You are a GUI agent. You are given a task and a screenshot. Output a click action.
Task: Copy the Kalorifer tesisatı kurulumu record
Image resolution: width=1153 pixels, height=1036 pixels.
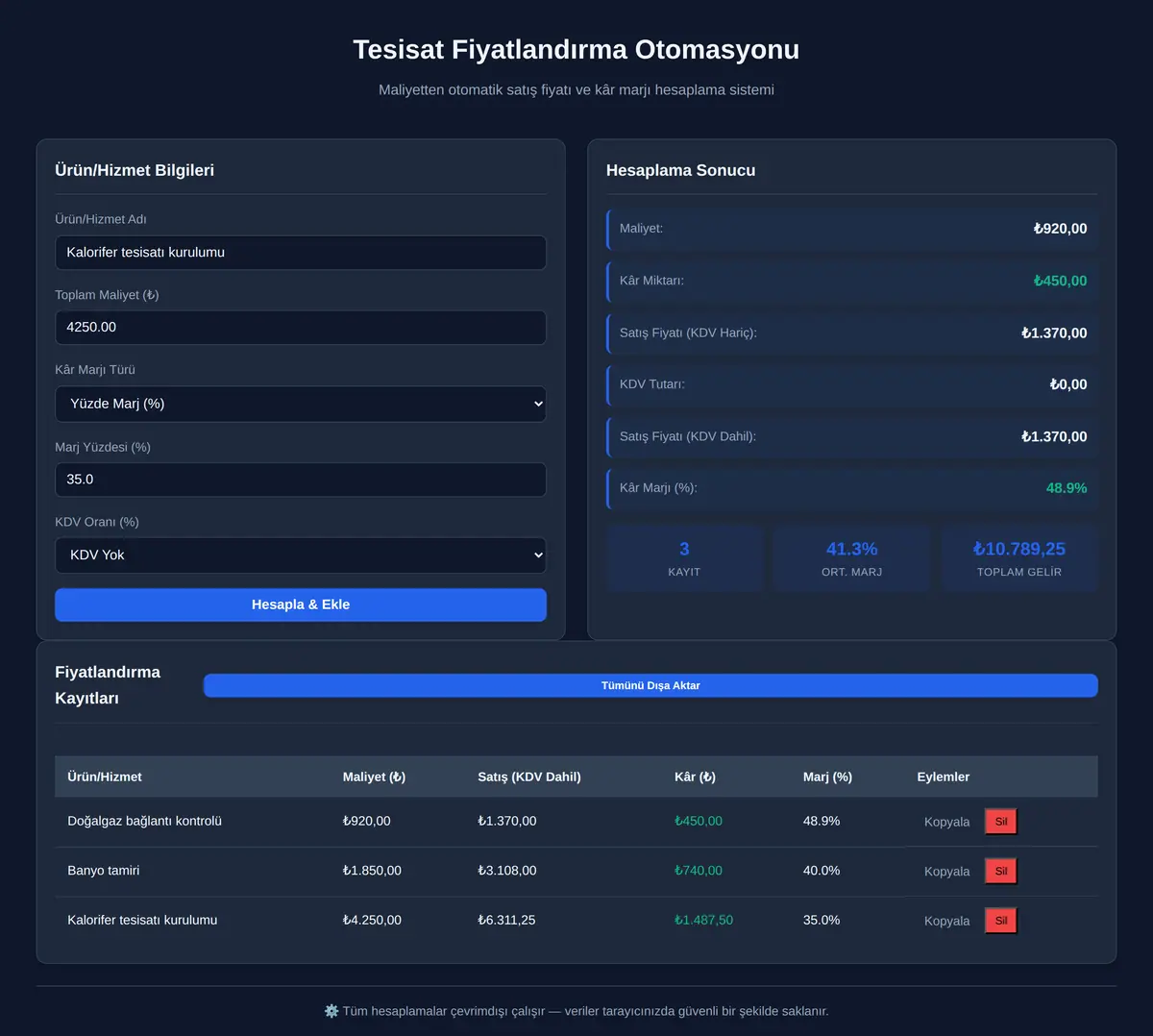click(946, 921)
